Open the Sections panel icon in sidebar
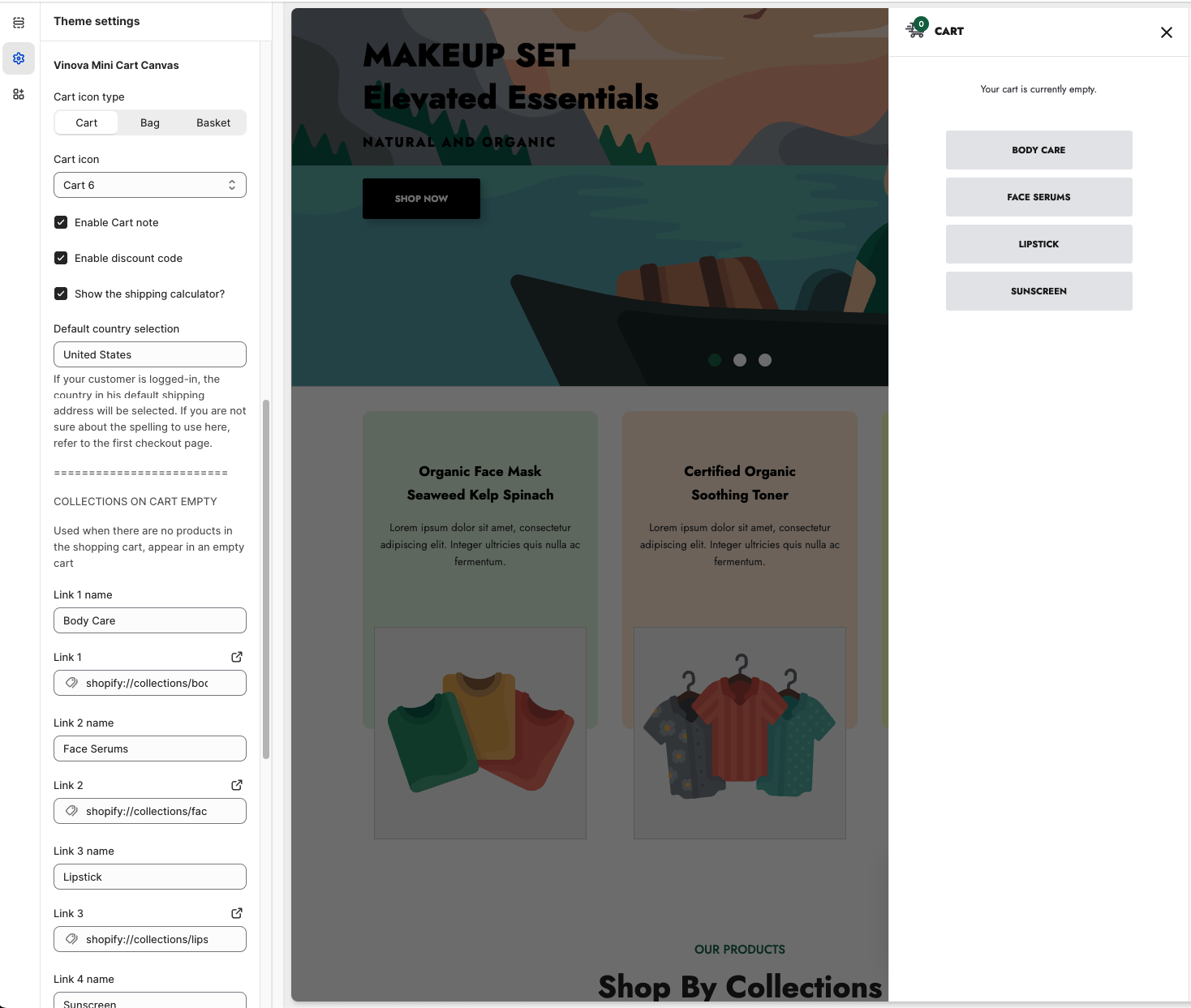This screenshot has width=1191, height=1008. point(19,23)
